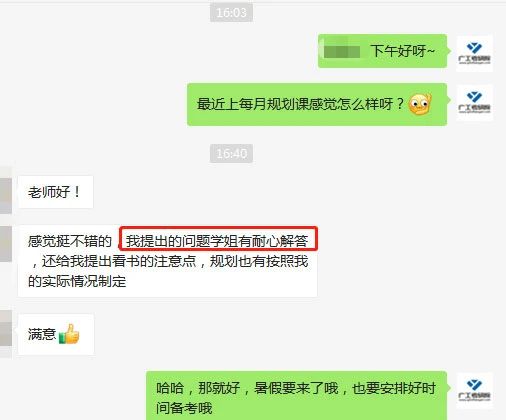
Task: Select the 老师好！ message bubble
Action: 56,192
